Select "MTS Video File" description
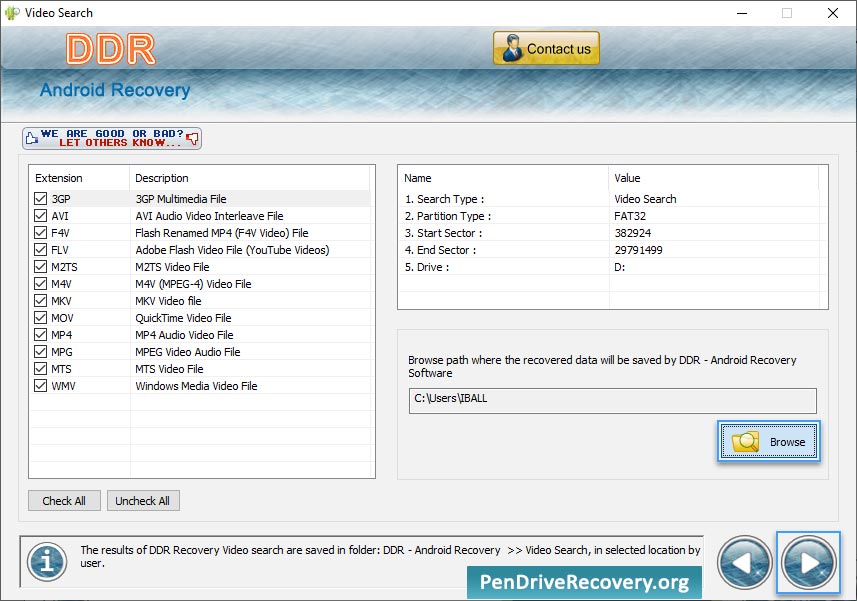 click(x=169, y=368)
